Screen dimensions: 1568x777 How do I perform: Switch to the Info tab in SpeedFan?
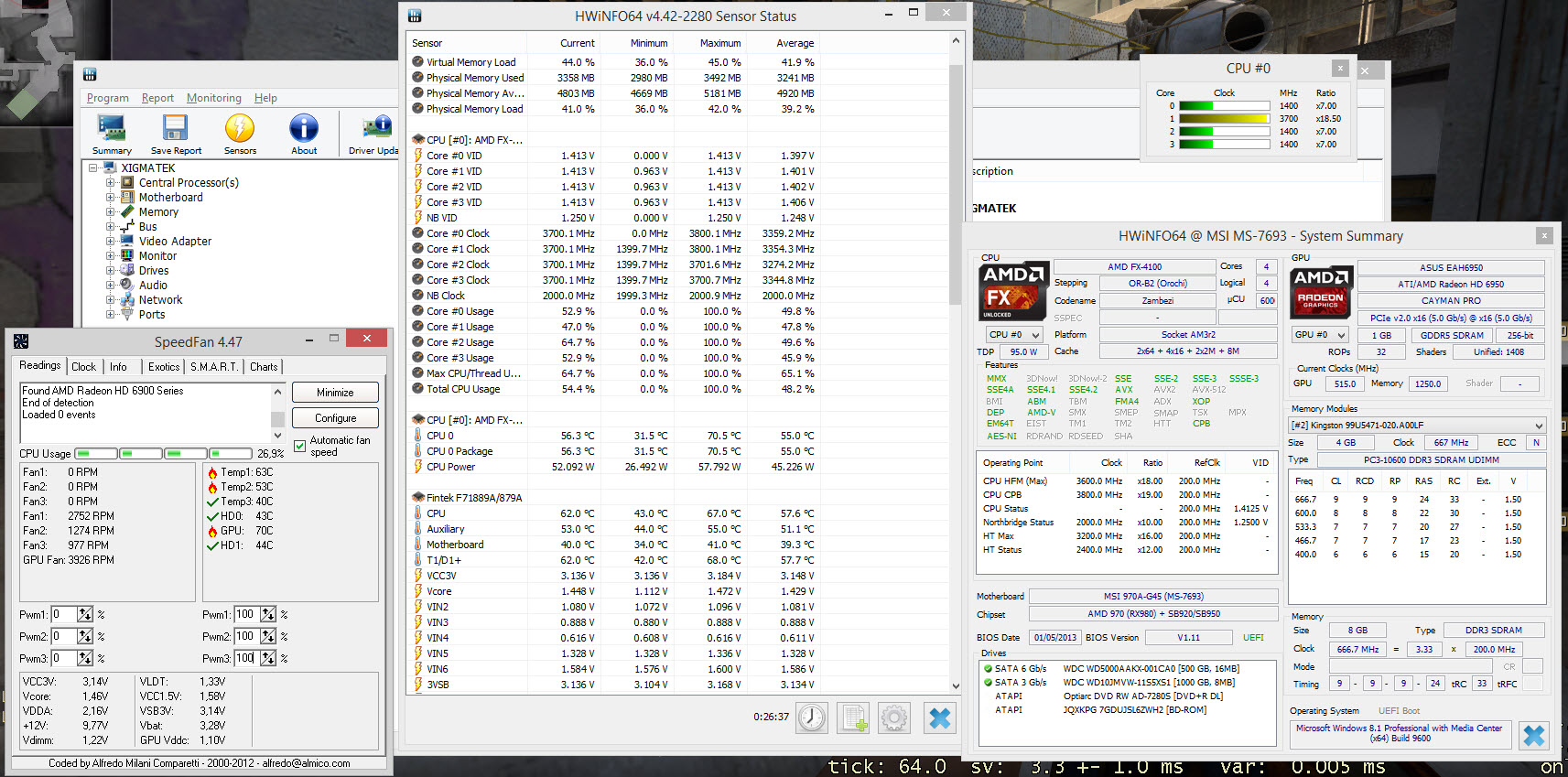point(118,367)
